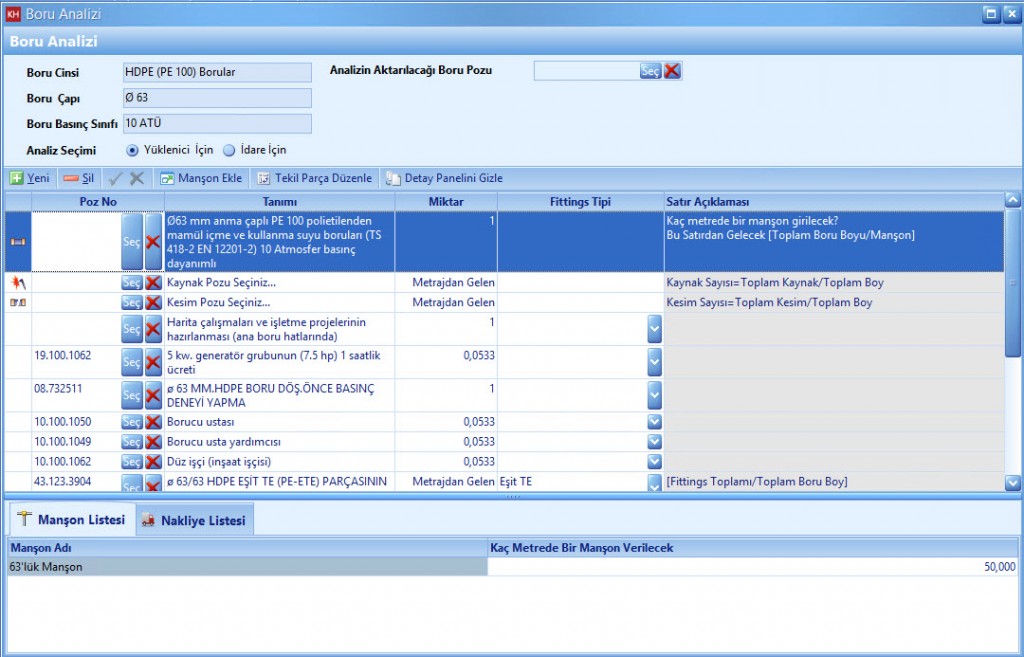
Task: Open Fittings Tipi dropdown for Harita çalışmaları row
Action: 654,328
